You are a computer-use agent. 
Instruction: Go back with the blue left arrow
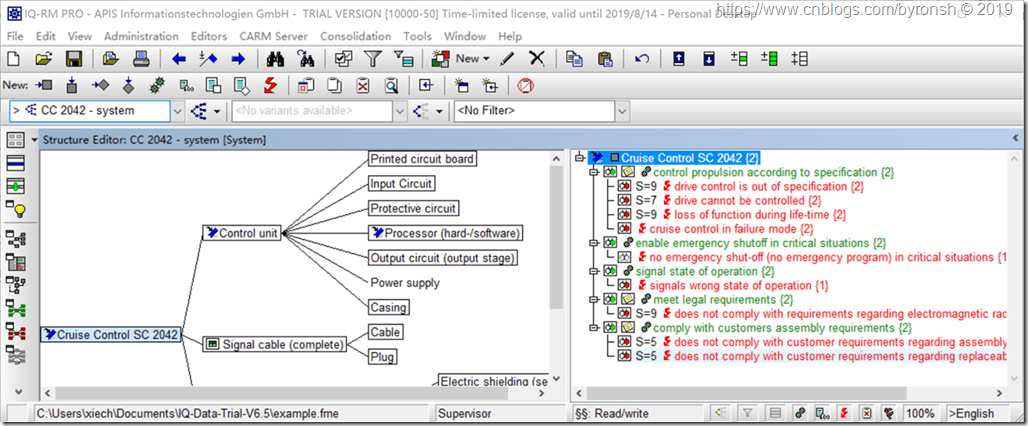(178, 59)
